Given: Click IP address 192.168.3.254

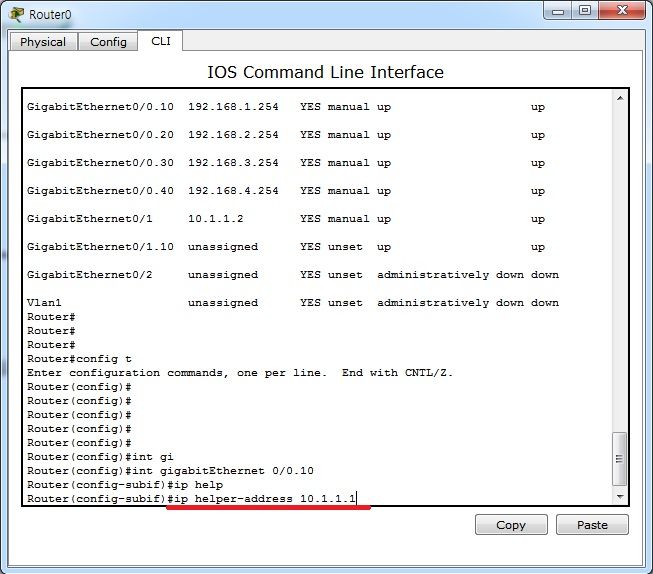Looking at the screenshot, I should (233, 162).
